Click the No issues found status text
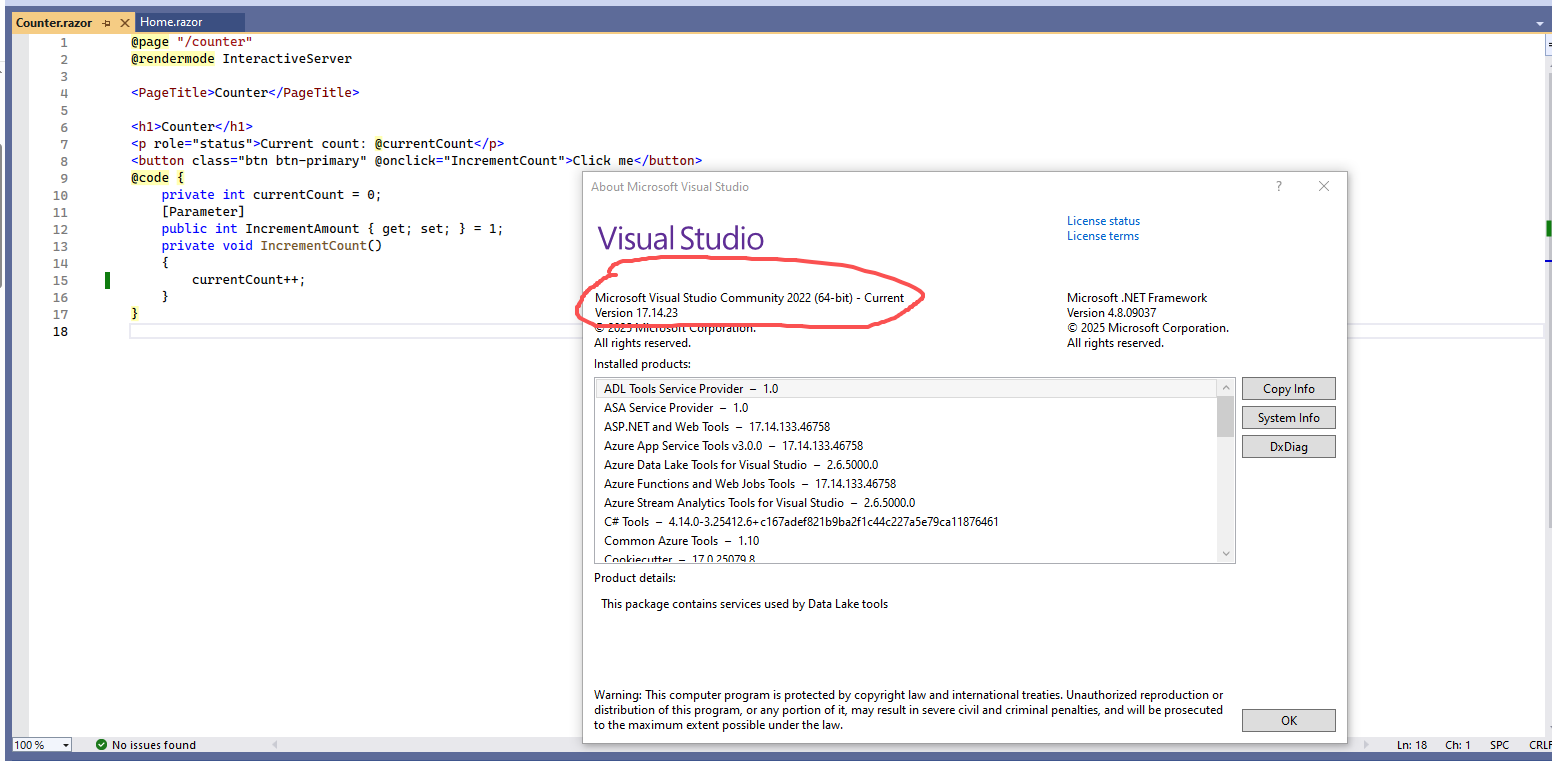 (x=154, y=745)
